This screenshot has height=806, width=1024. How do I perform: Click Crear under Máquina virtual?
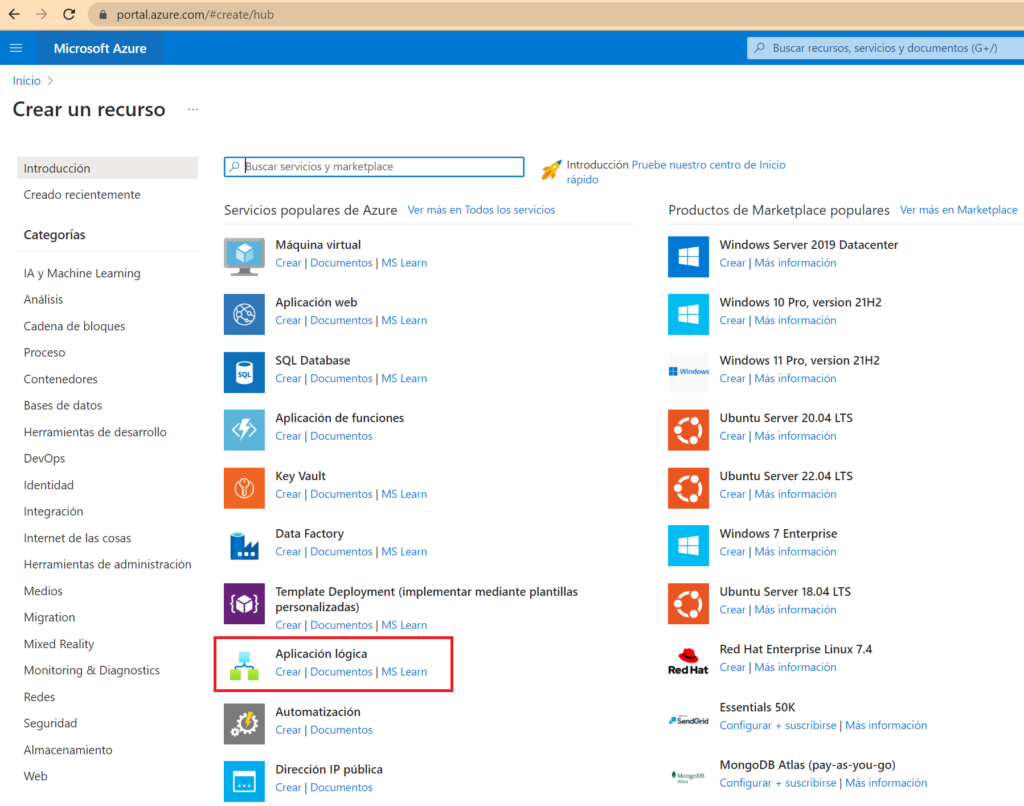click(288, 263)
